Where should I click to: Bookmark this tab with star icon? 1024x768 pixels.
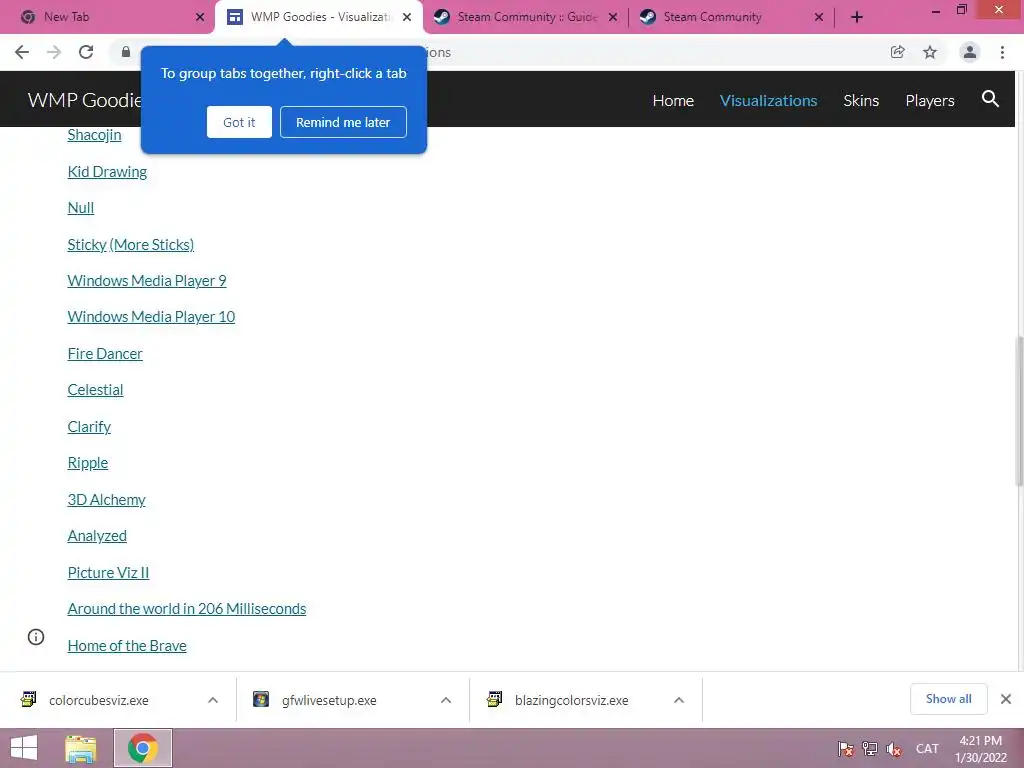930,52
